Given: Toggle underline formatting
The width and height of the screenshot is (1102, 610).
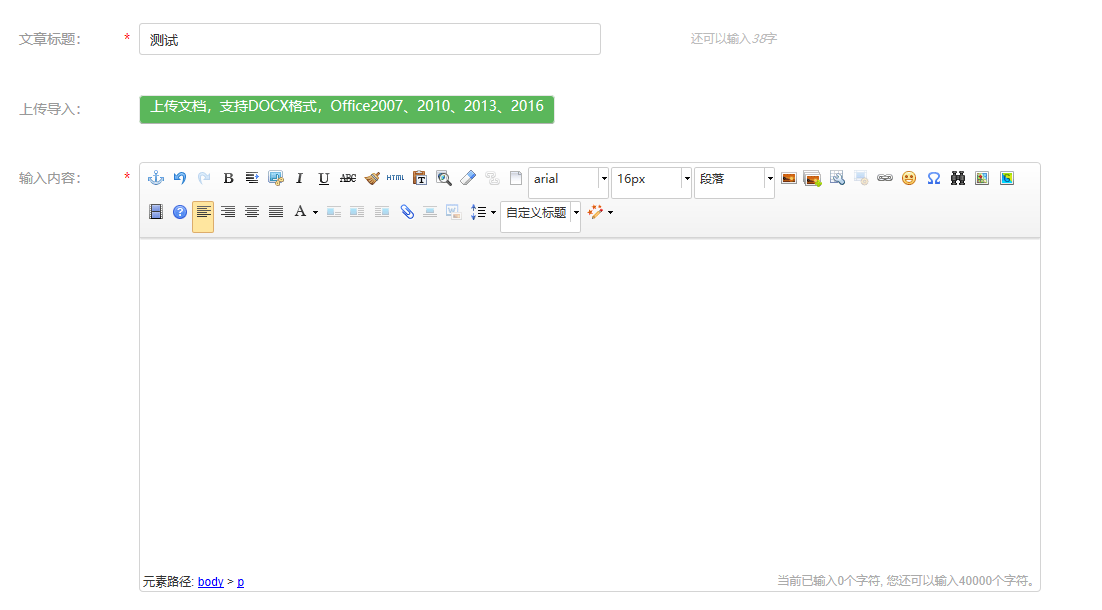Looking at the screenshot, I should [x=324, y=178].
